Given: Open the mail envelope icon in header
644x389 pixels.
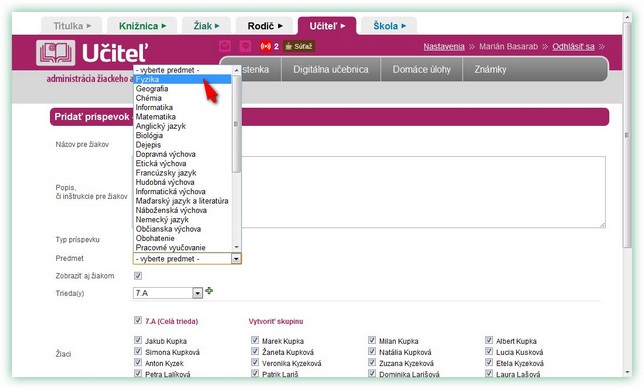Looking at the screenshot, I should (225, 46).
